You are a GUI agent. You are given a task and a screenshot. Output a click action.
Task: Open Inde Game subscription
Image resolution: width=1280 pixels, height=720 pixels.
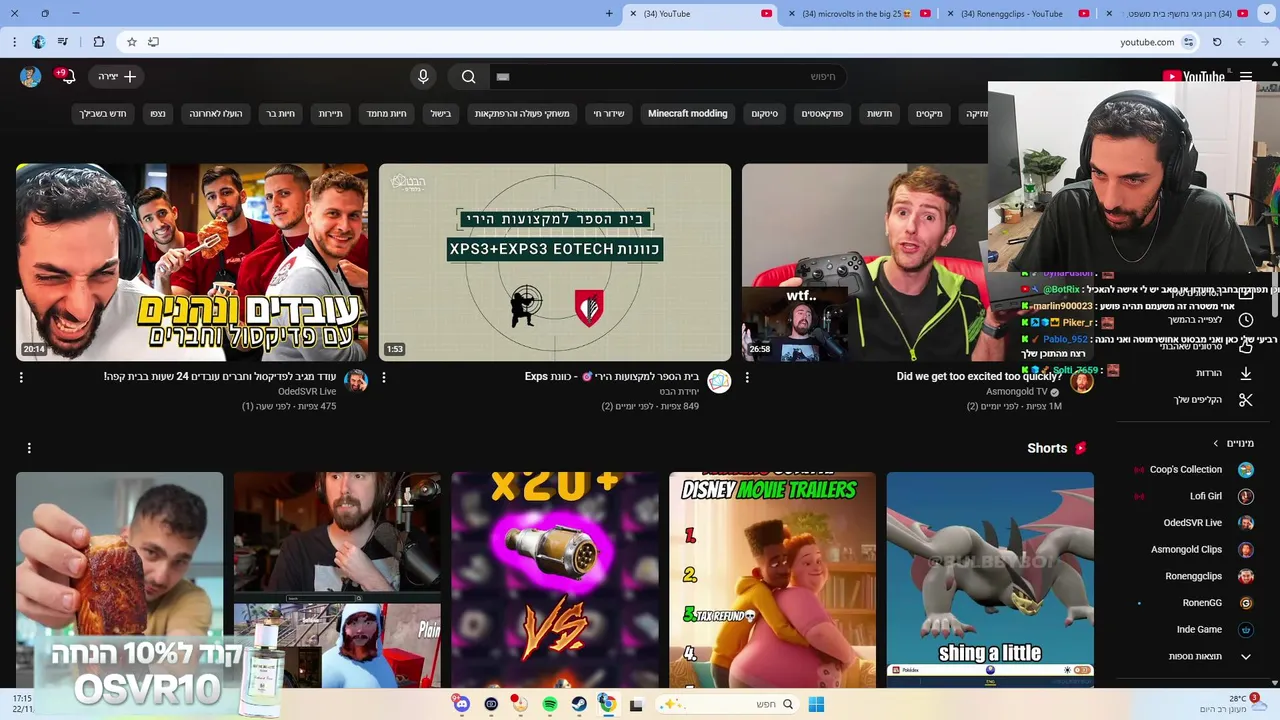[x=1191, y=630]
